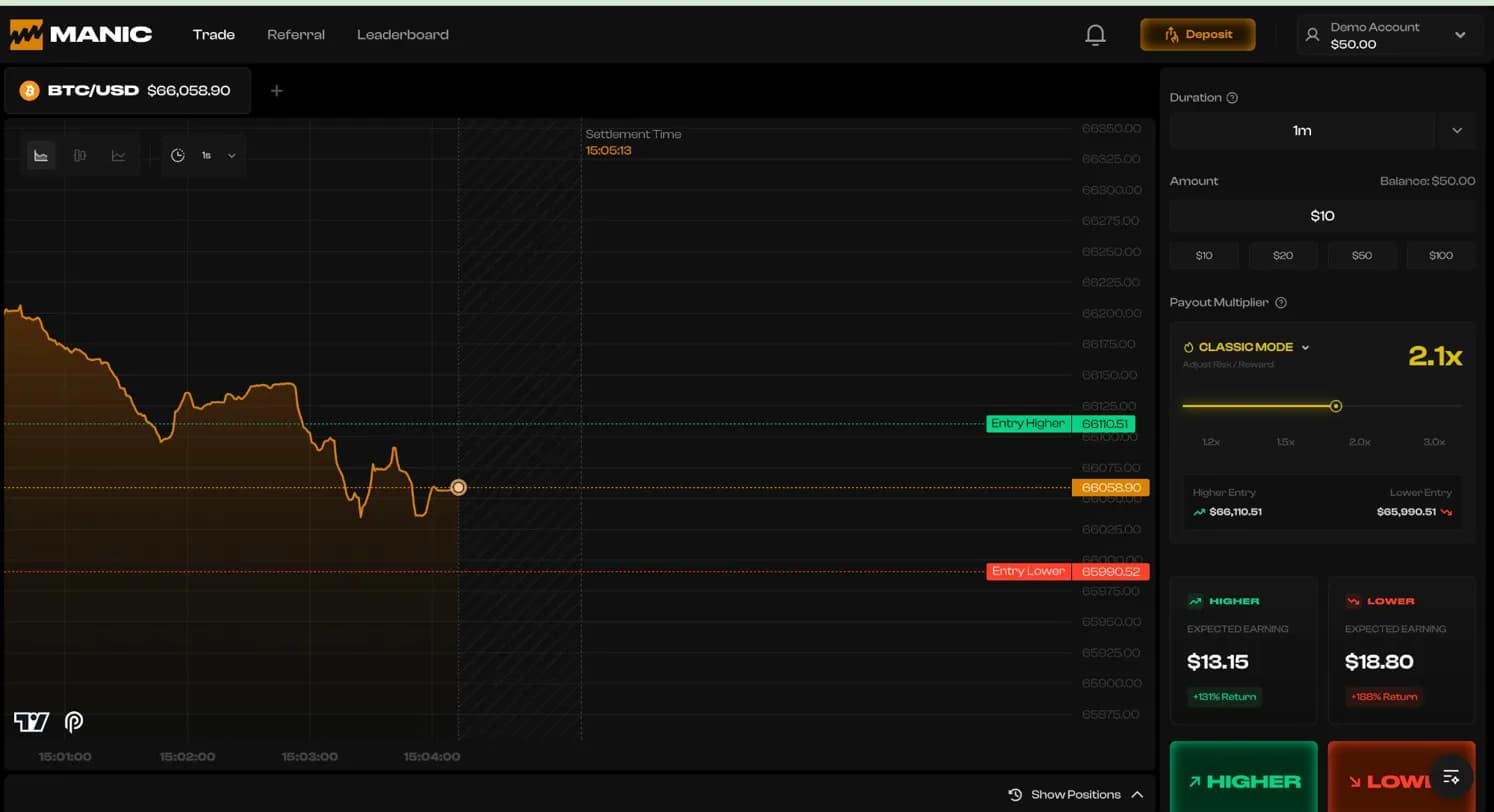Click the demo account user icon

click(x=1313, y=35)
